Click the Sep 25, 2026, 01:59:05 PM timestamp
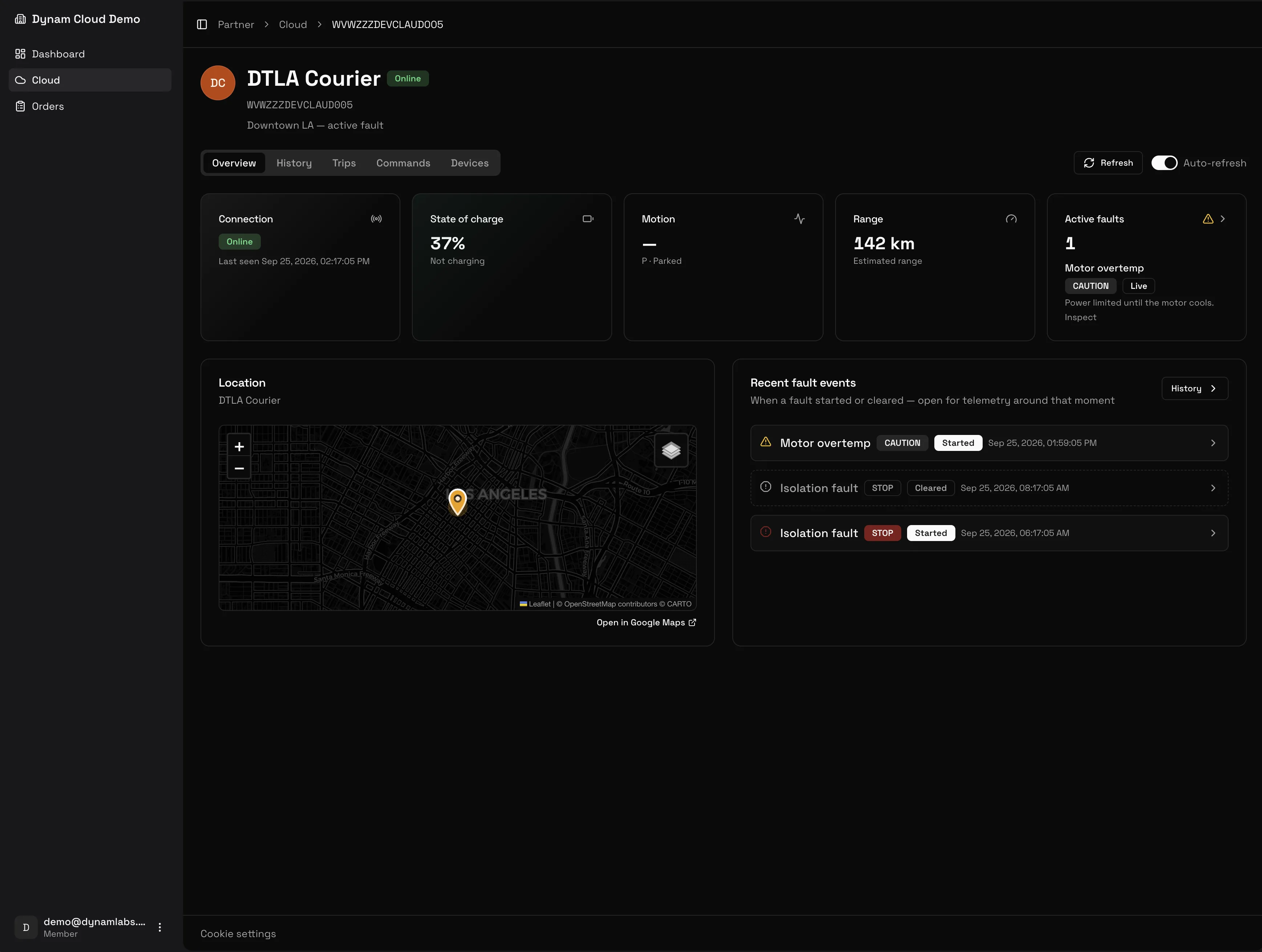Image resolution: width=1262 pixels, height=952 pixels. [x=1042, y=443]
